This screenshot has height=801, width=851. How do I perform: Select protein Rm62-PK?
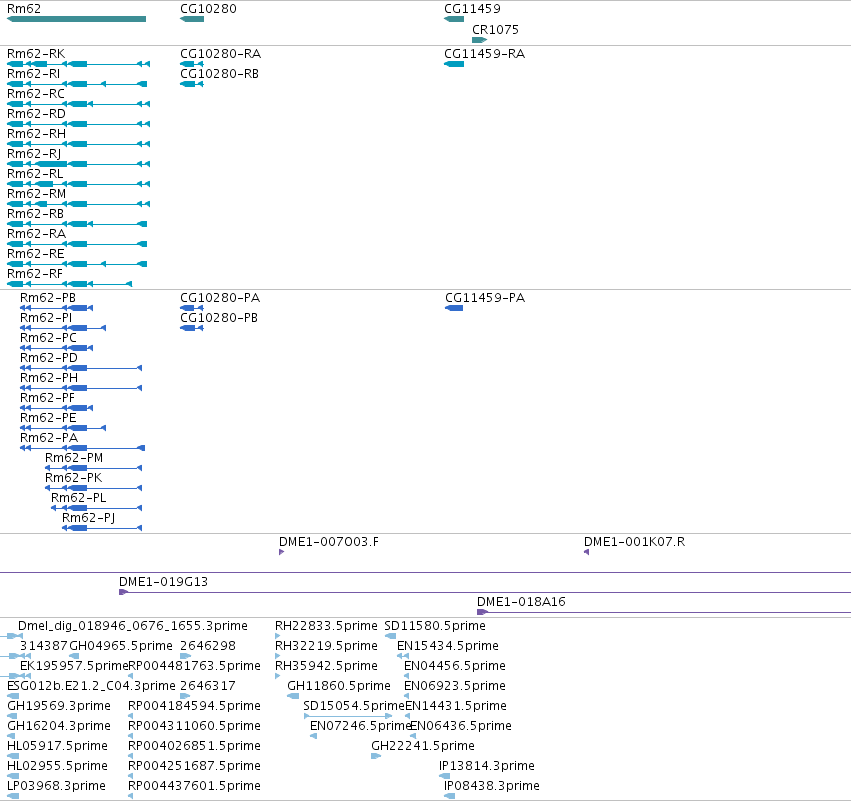93,488
